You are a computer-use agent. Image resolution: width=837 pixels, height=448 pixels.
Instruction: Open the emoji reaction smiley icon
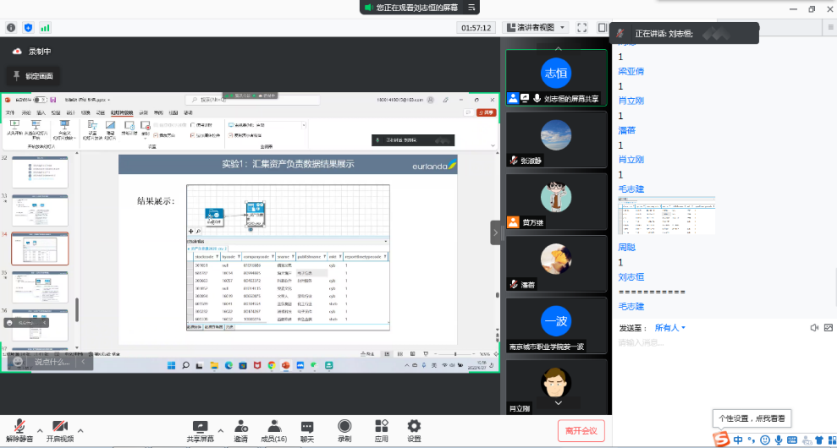tap(17, 361)
